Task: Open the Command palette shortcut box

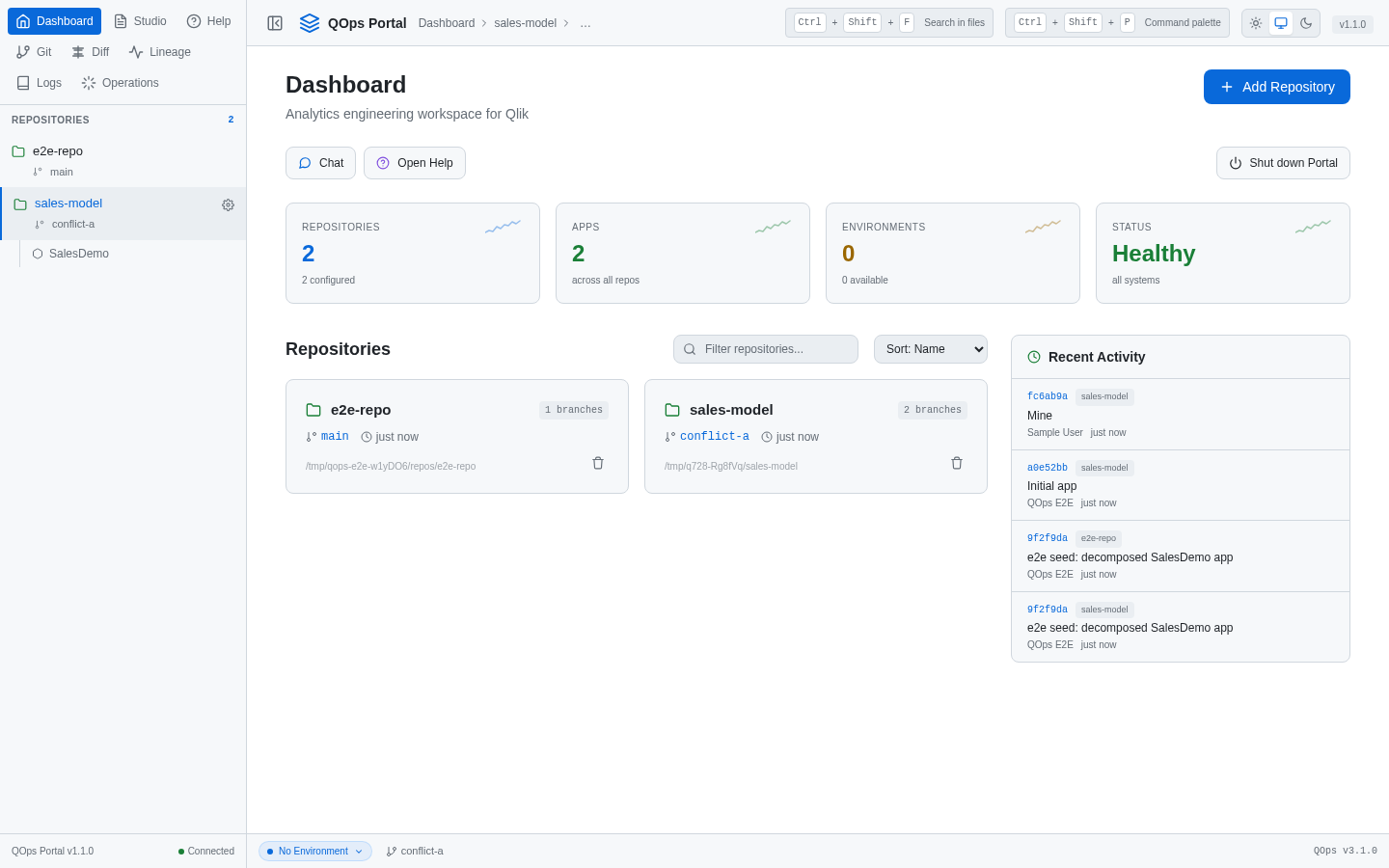Action: 1117,23
